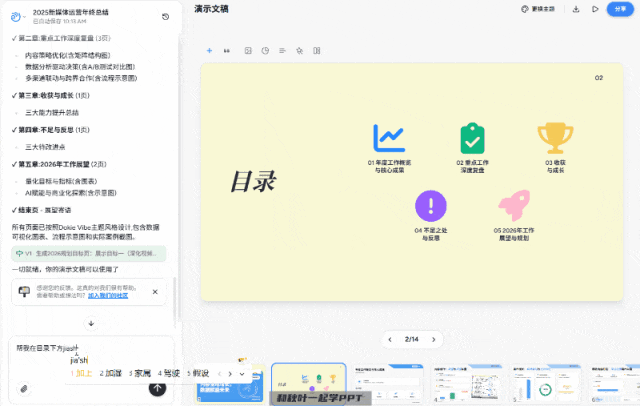Viewport: 640px width, 406px height.
Task: Choose IME candidate 3 家属
Action: click(x=140, y=373)
